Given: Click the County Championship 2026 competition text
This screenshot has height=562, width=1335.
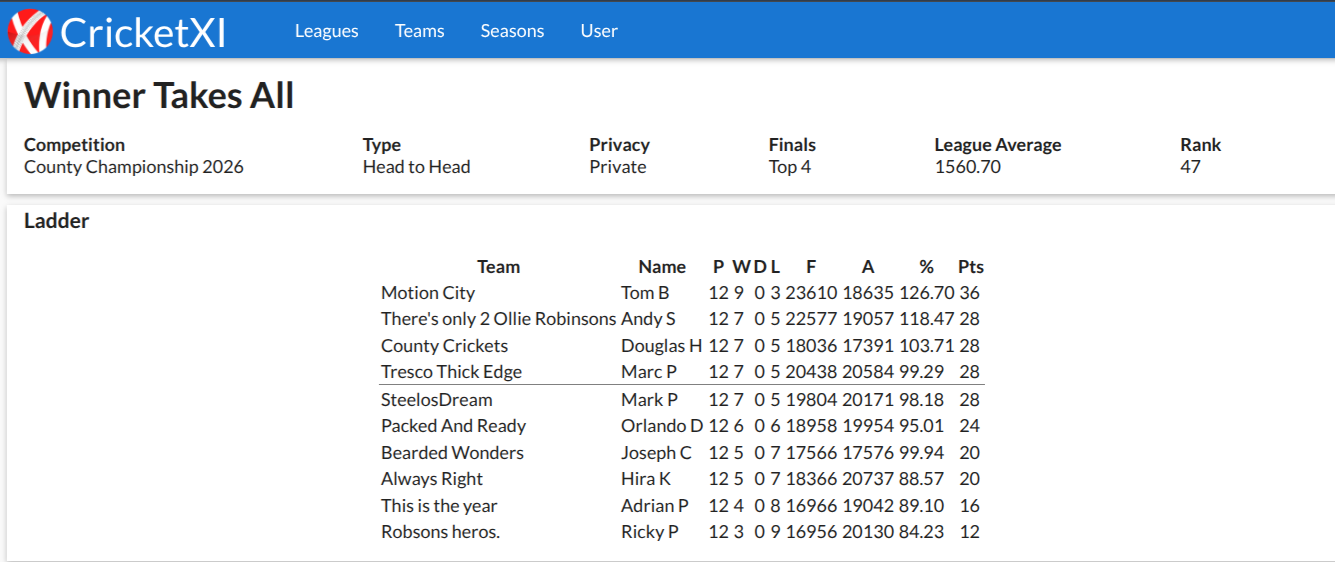Looking at the screenshot, I should pyautogui.click(x=134, y=167).
